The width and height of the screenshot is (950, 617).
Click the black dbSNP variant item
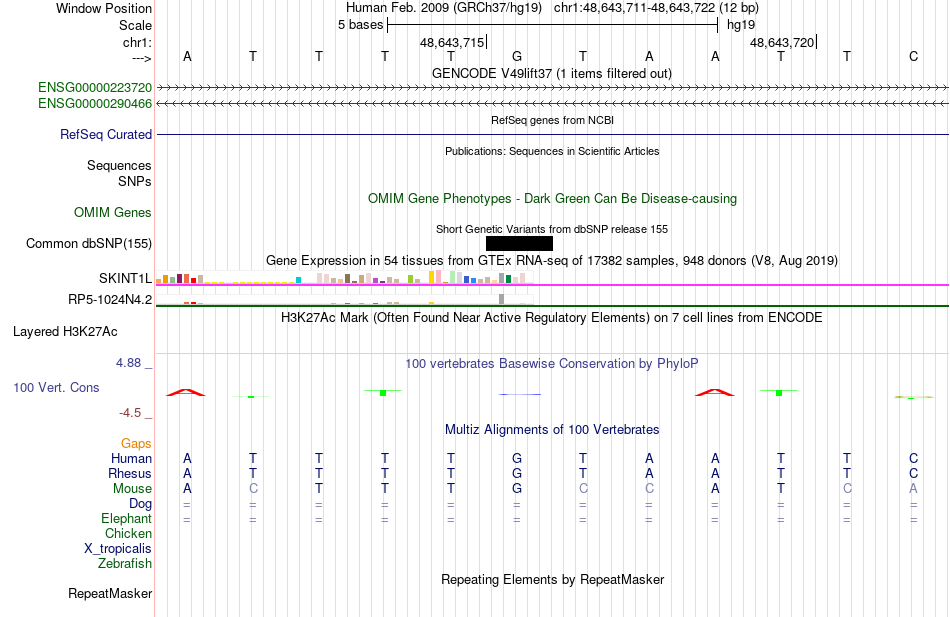pyautogui.click(x=519, y=244)
